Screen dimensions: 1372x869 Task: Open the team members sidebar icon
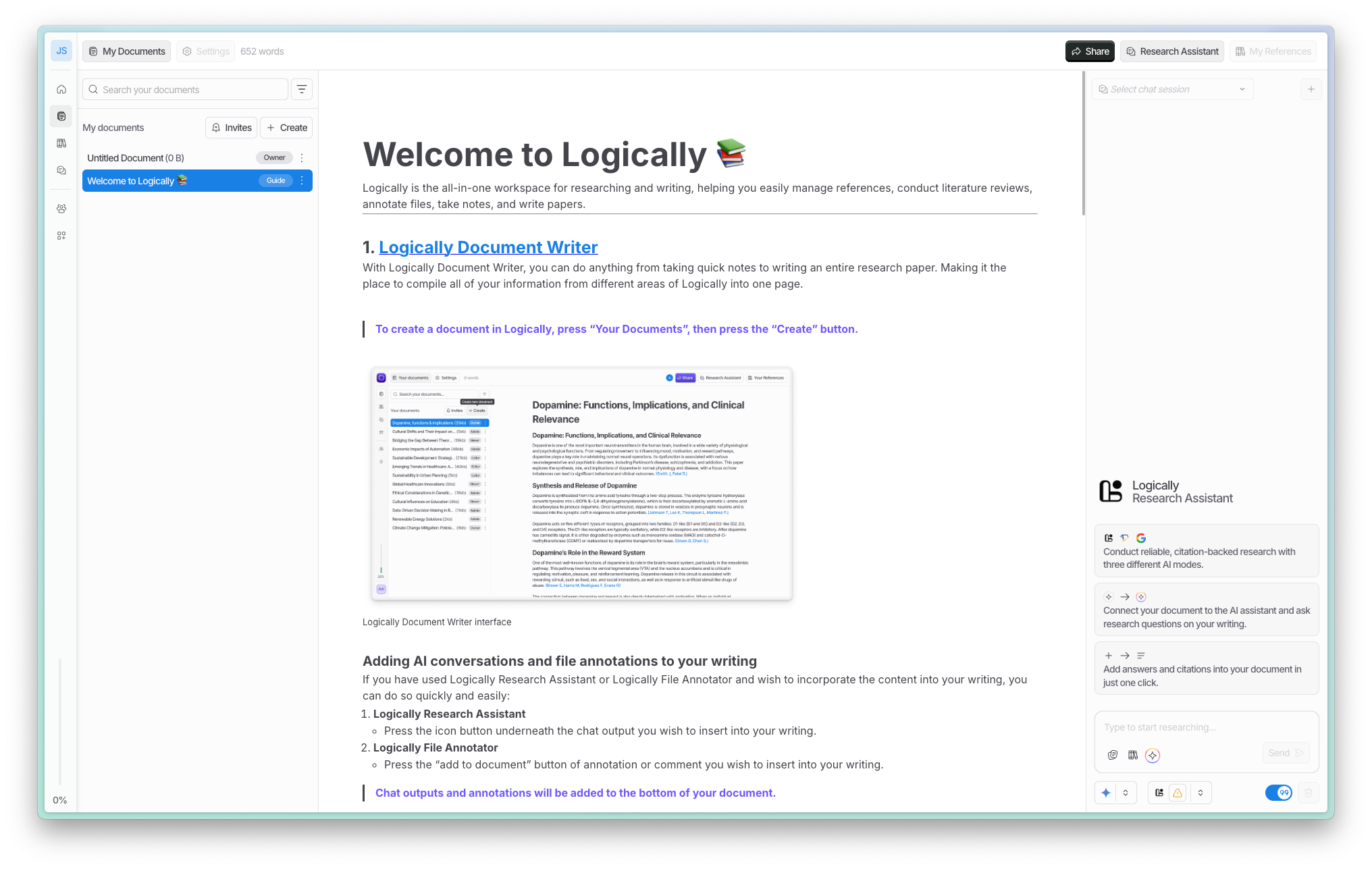tap(61, 209)
